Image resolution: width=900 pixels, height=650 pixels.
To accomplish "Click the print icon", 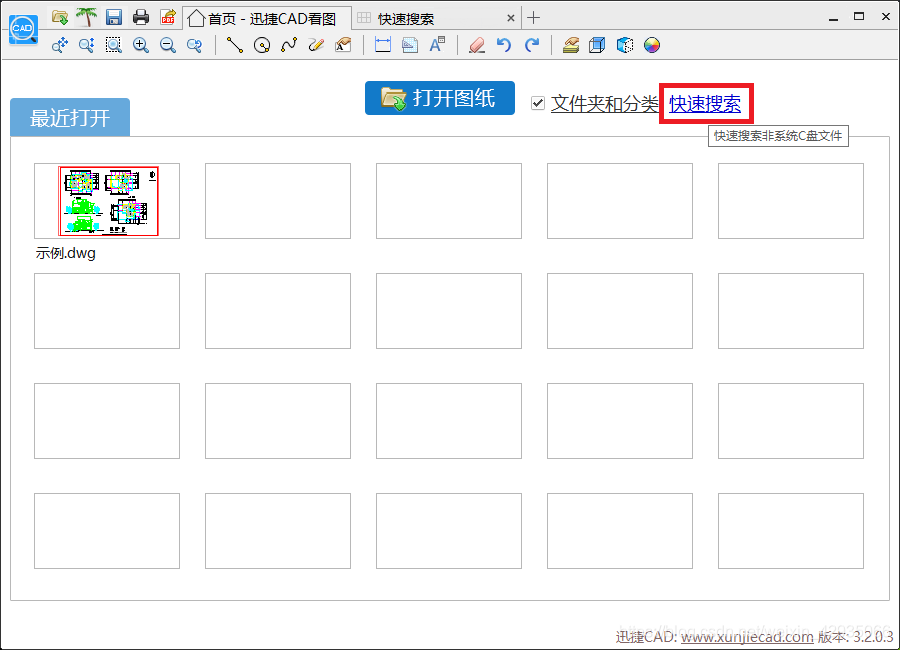I will tap(141, 17).
